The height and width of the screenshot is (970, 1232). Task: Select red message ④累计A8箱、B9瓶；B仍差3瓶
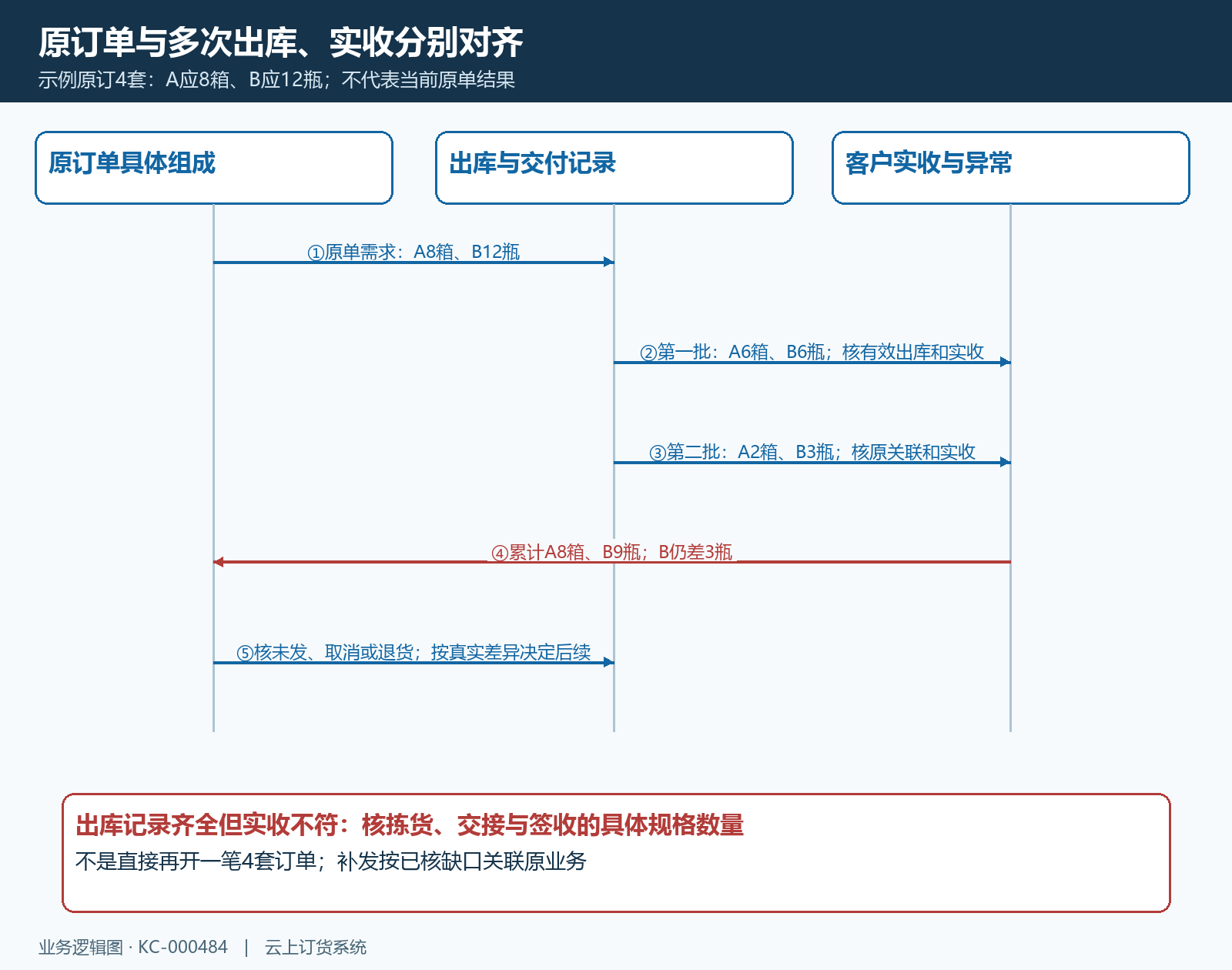(x=612, y=553)
